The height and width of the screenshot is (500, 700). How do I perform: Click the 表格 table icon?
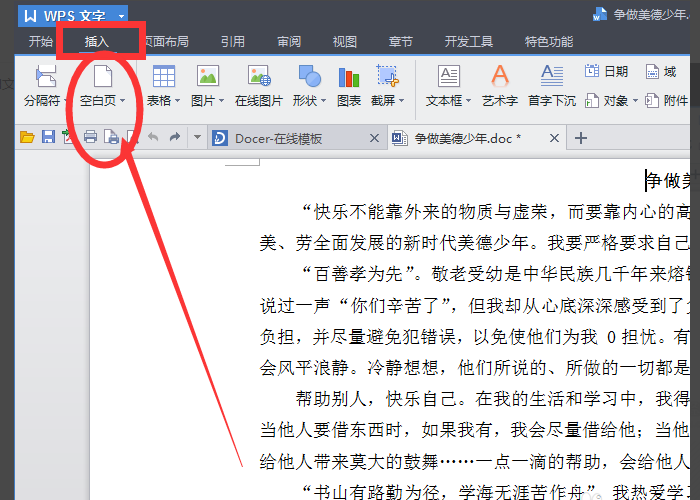(163, 77)
